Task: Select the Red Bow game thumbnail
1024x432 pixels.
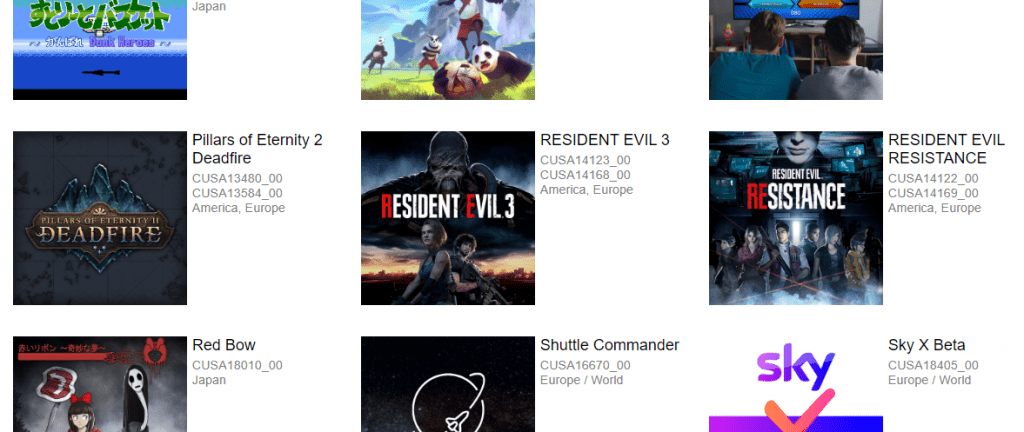Action: point(100,384)
